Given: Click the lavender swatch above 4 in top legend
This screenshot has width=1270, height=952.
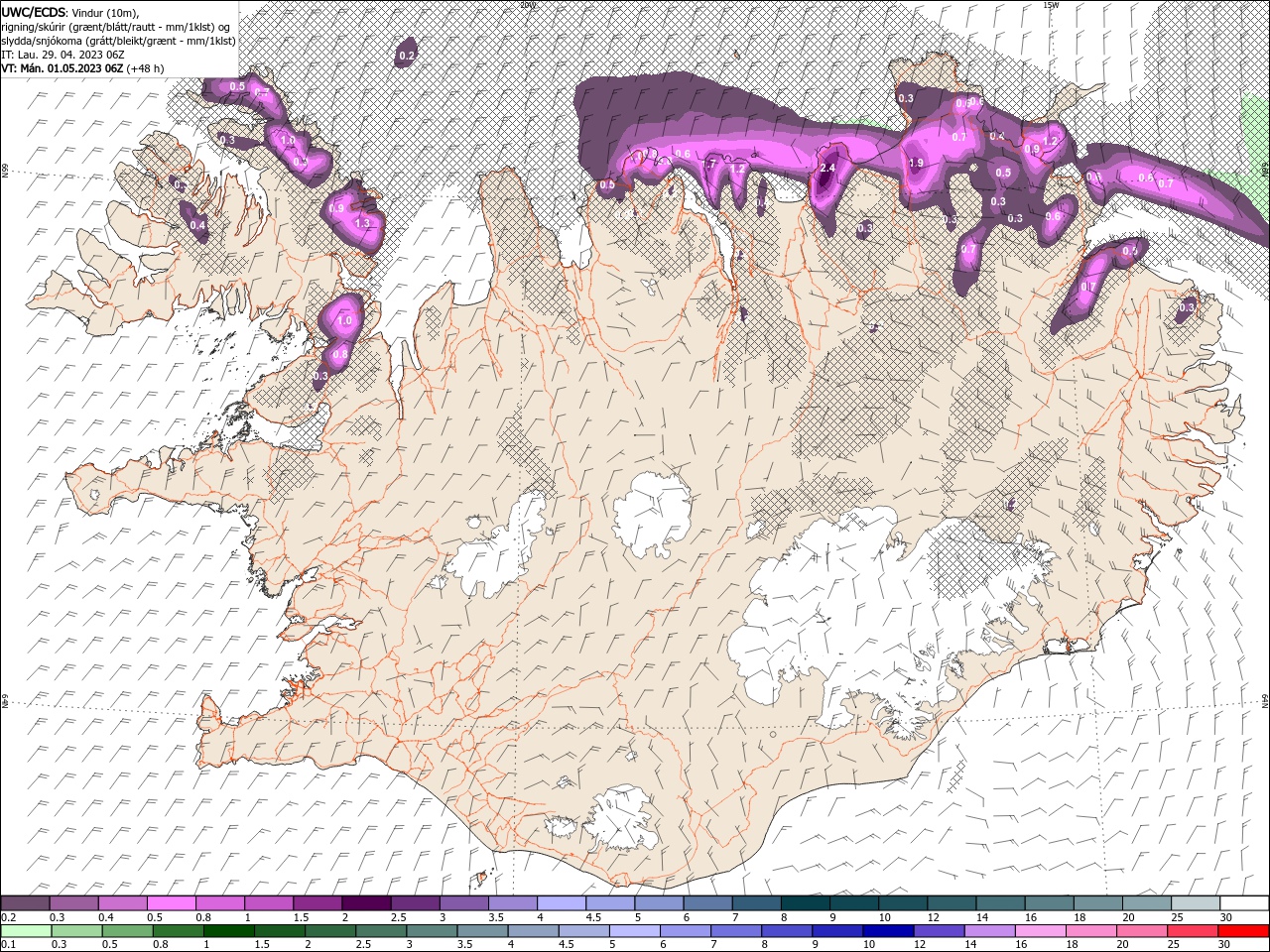Looking at the screenshot, I should (562, 903).
